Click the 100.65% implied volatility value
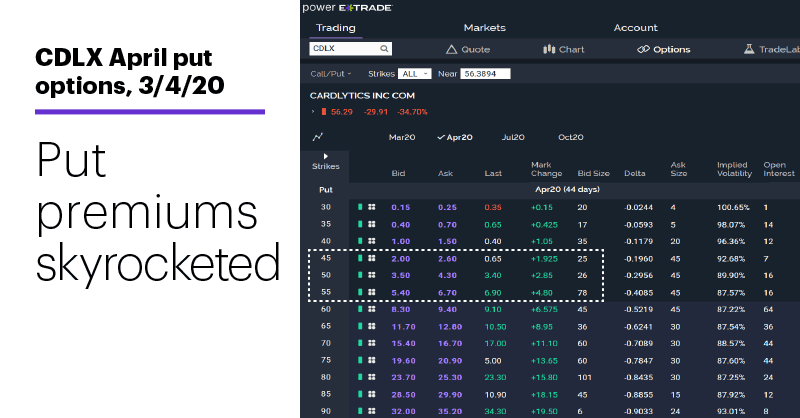The width and height of the screenshot is (800, 418). tap(733, 208)
